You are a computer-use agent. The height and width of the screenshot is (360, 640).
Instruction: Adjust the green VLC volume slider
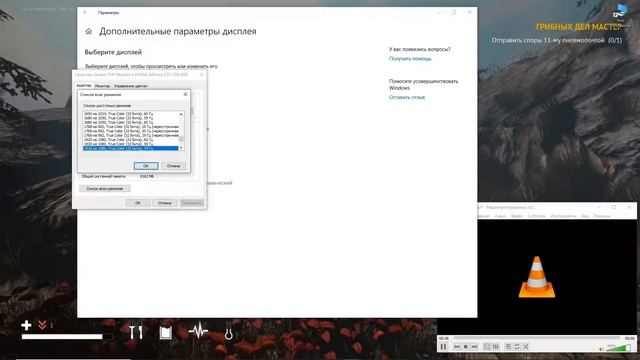coord(619,348)
